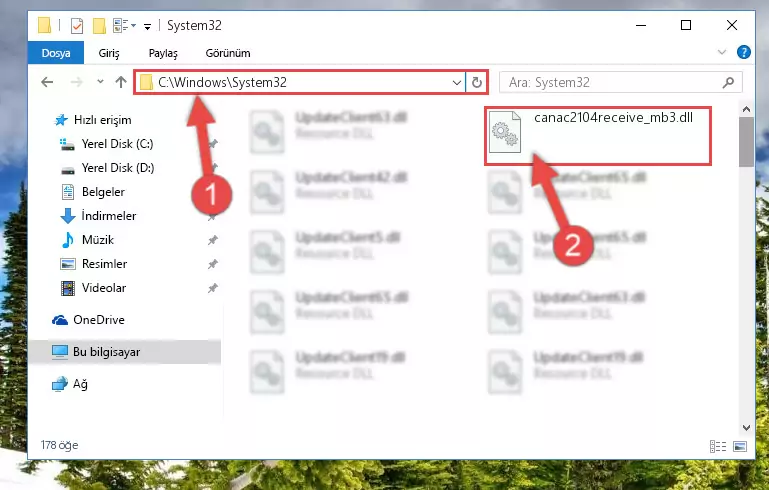The height and width of the screenshot is (490, 769).
Task: Click the 178 öğe status bar text
Action: point(59,445)
